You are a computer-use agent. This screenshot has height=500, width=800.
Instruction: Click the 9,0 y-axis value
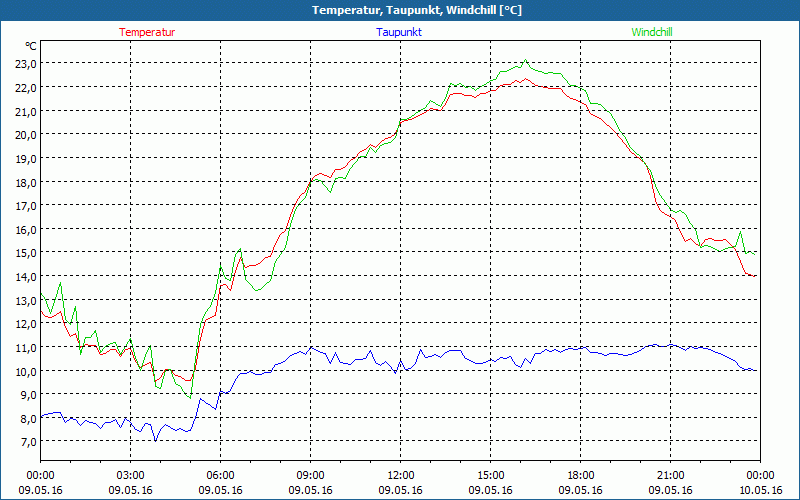tap(28, 394)
